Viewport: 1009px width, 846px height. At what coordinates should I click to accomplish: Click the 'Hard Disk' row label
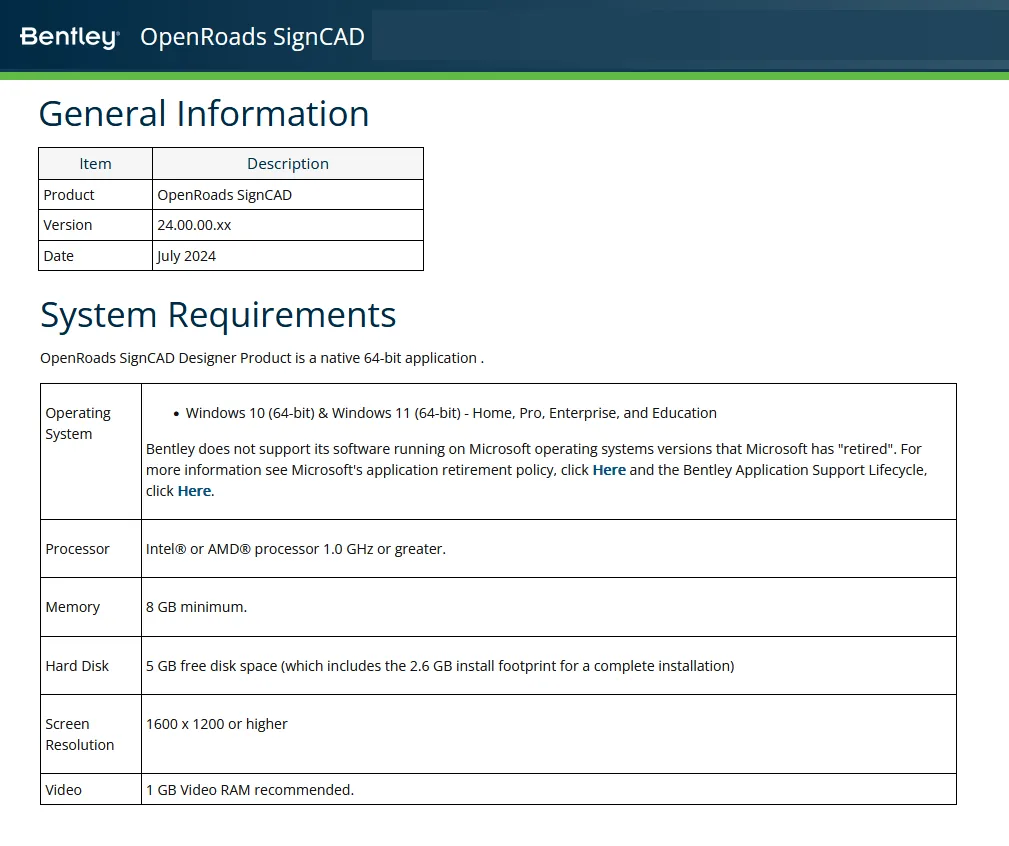tap(77, 666)
